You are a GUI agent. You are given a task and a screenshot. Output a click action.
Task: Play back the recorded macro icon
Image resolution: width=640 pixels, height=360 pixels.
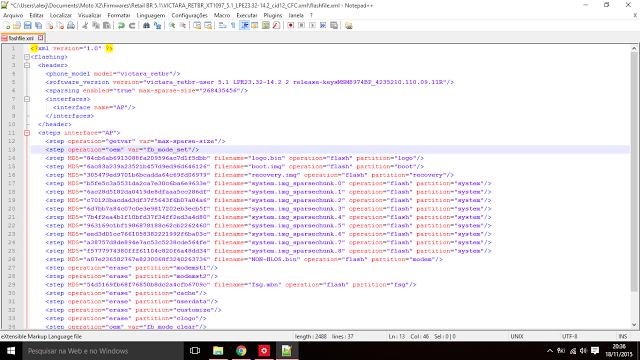click(312, 26)
